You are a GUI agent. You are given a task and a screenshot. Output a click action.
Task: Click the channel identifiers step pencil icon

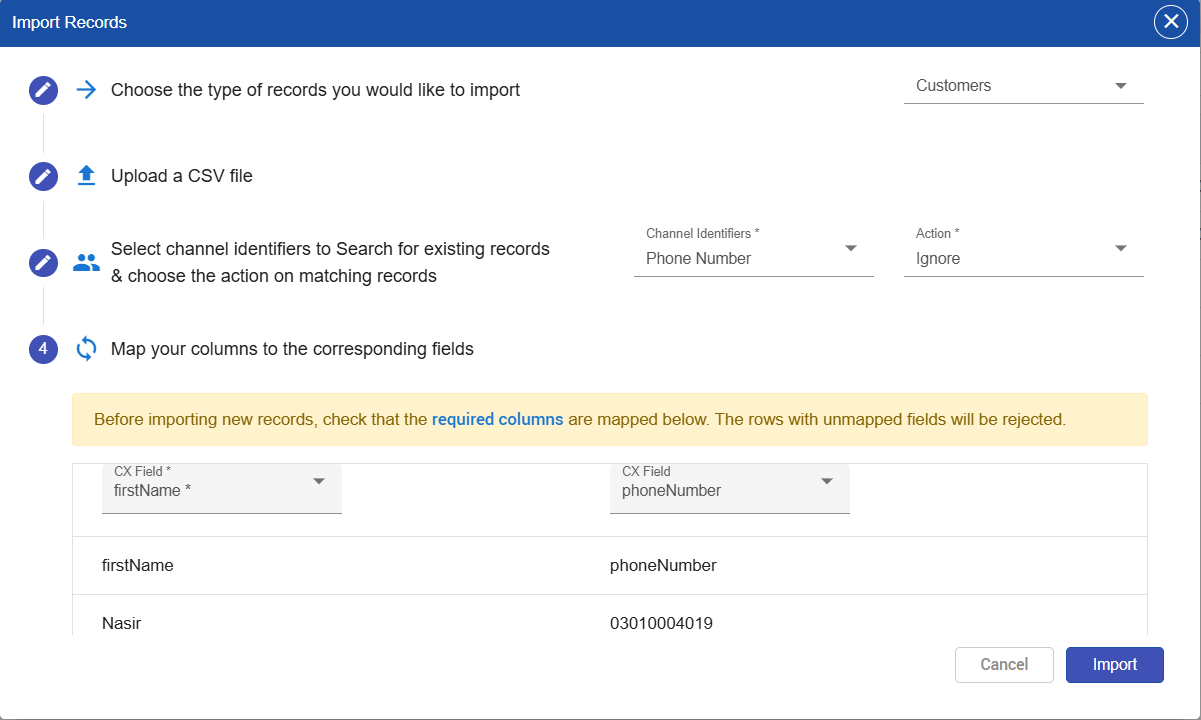[43, 263]
